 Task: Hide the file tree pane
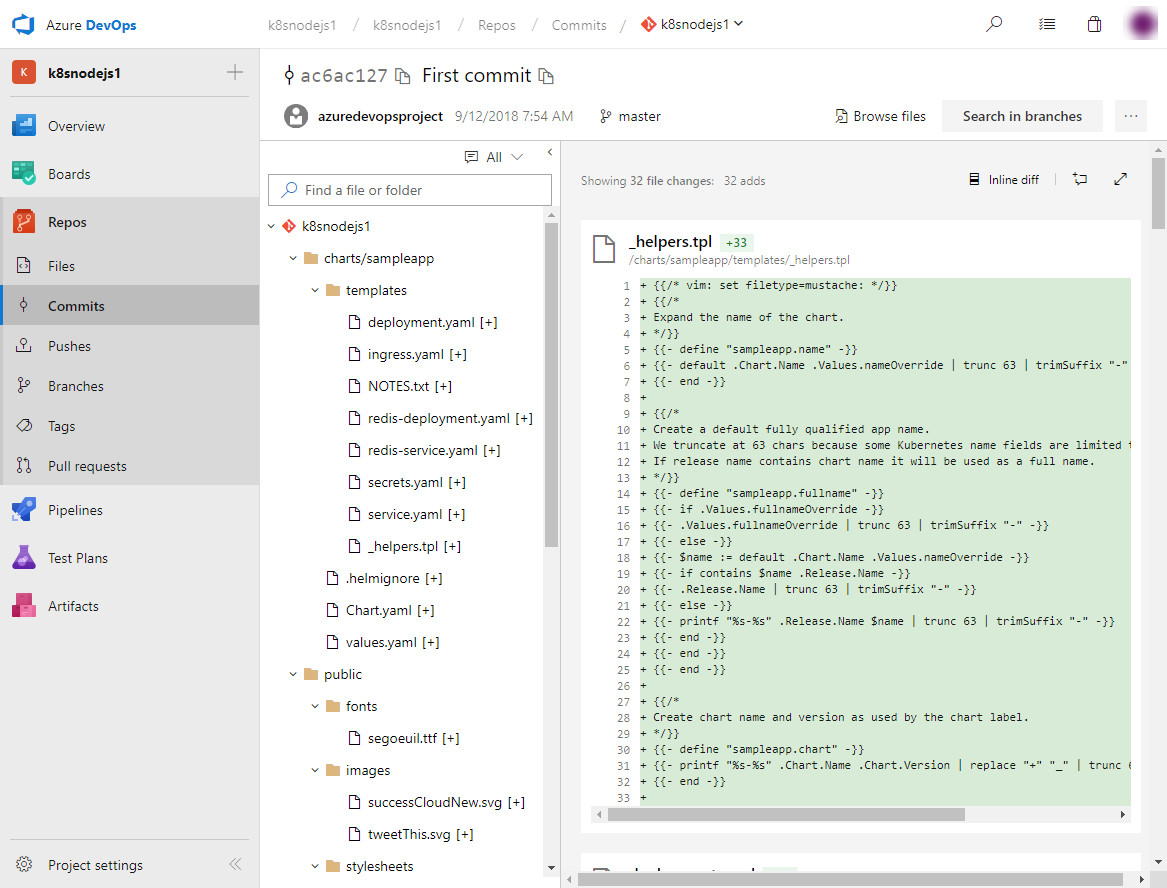[x=549, y=153]
